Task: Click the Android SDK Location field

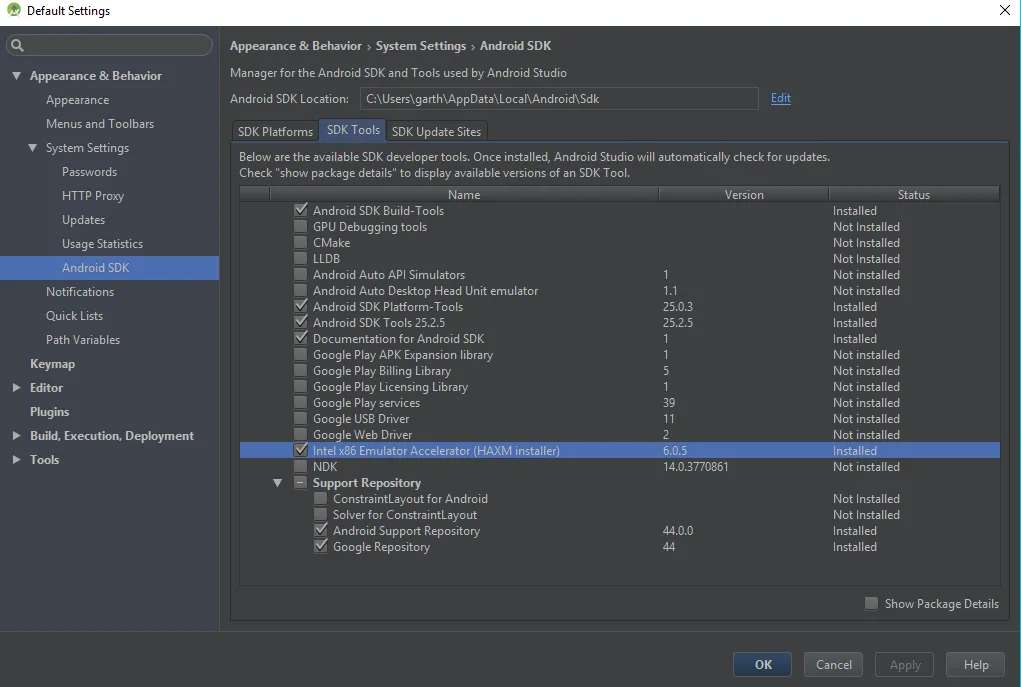Action: 559,98
